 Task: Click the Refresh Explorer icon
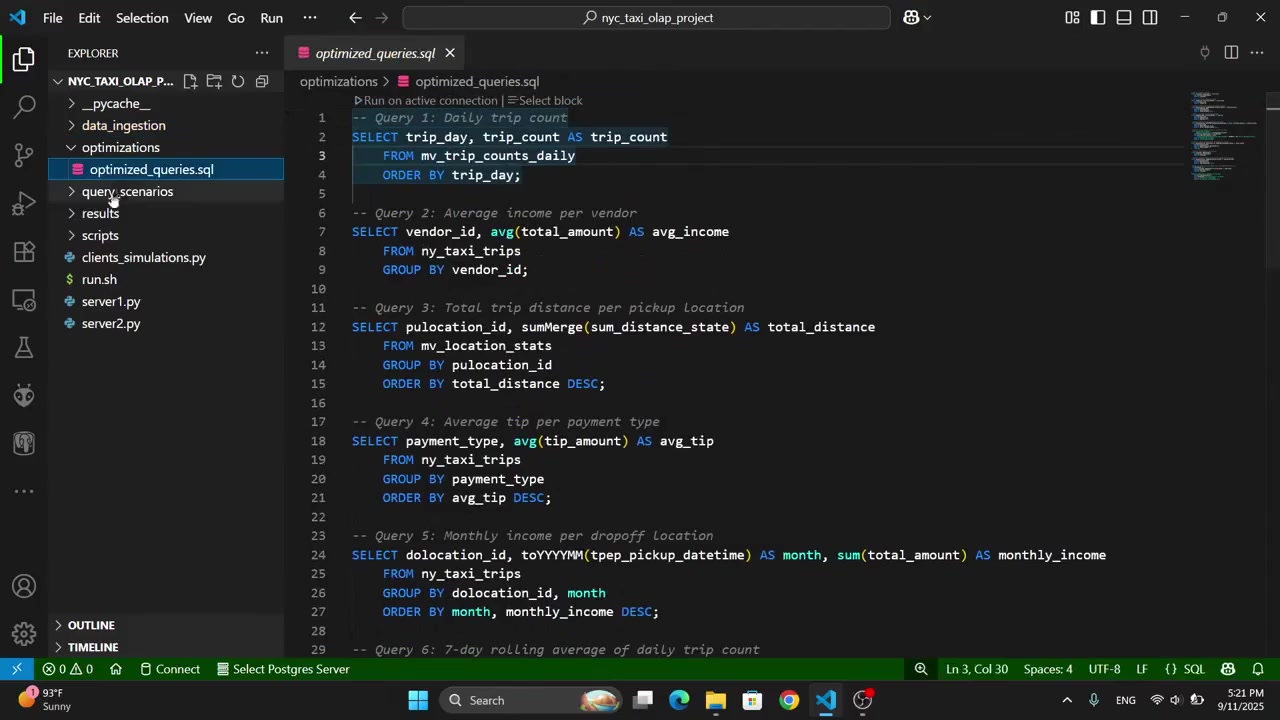(238, 81)
